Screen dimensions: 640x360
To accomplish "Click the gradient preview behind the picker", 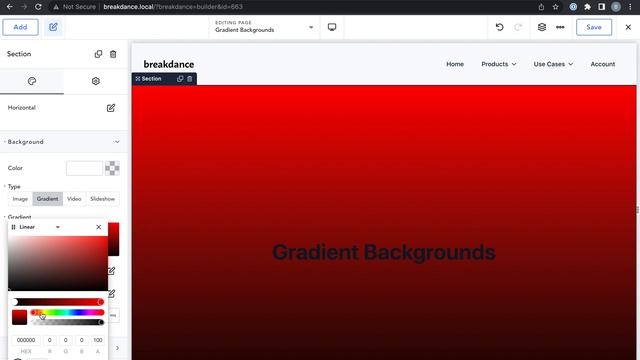I will coord(113,239).
